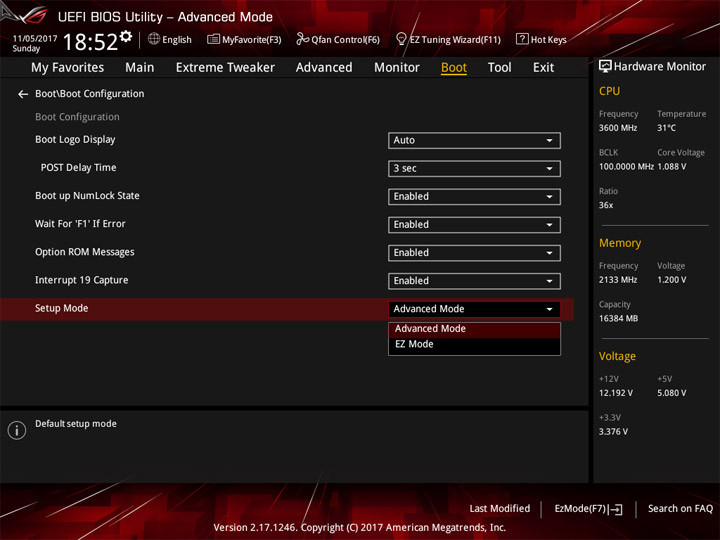
Task: Click the EzMode exit arrow icon
Action: tap(615, 509)
